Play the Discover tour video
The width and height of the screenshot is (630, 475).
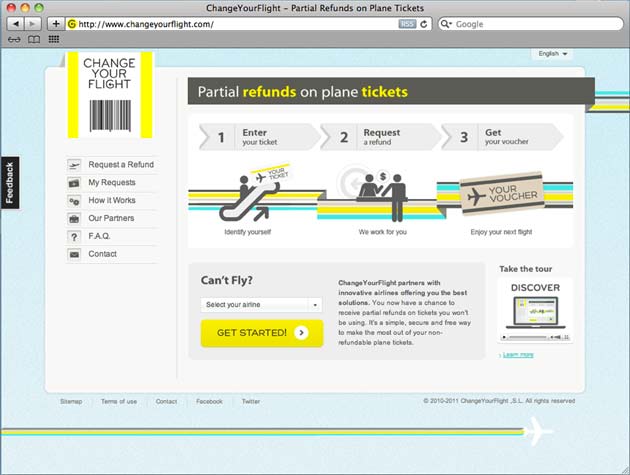(x=504, y=337)
